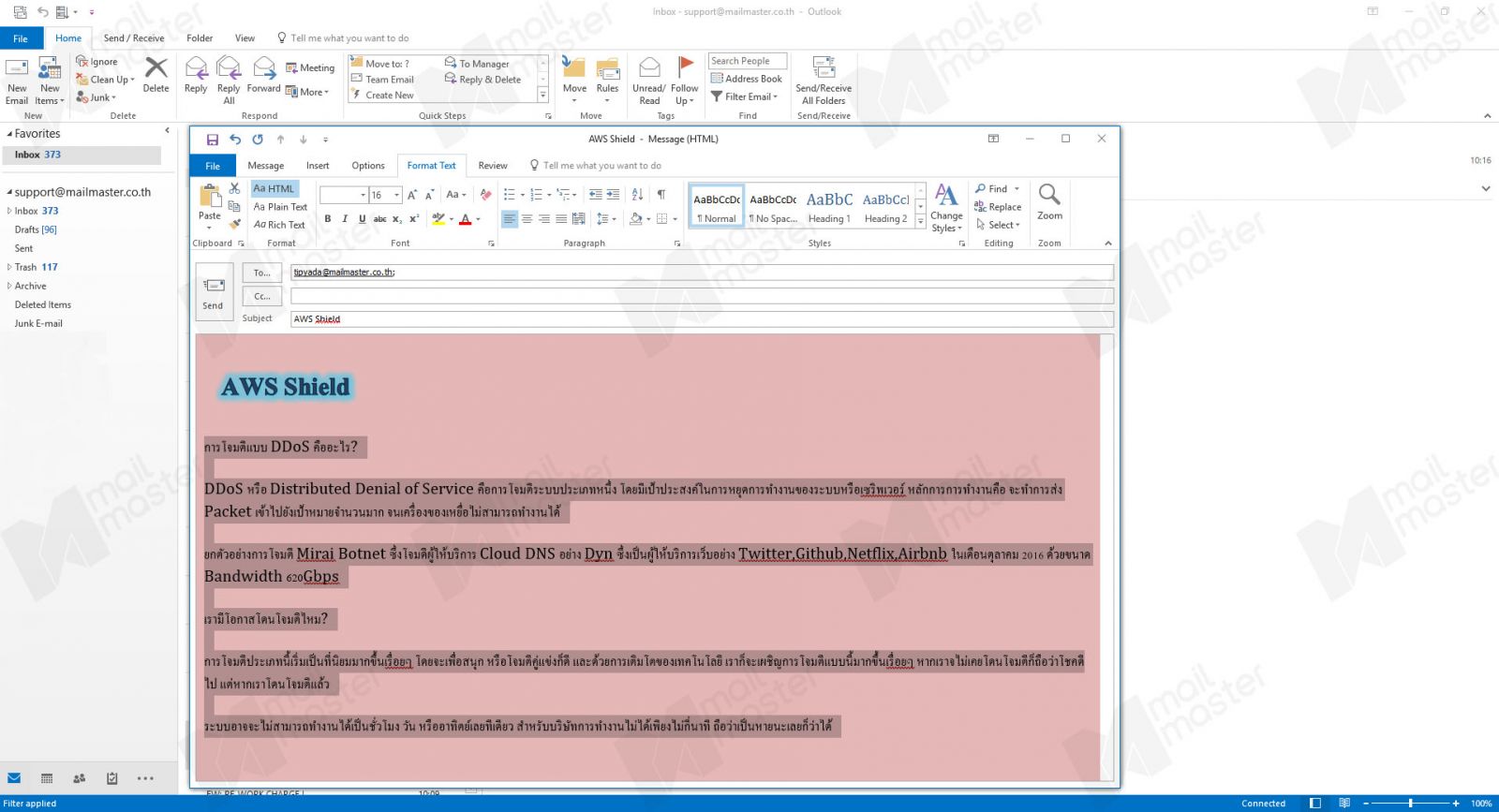This screenshot has height=812, width=1499.
Task: Save the message with the floppy disk icon
Action: pyautogui.click(x=213, y=140)
